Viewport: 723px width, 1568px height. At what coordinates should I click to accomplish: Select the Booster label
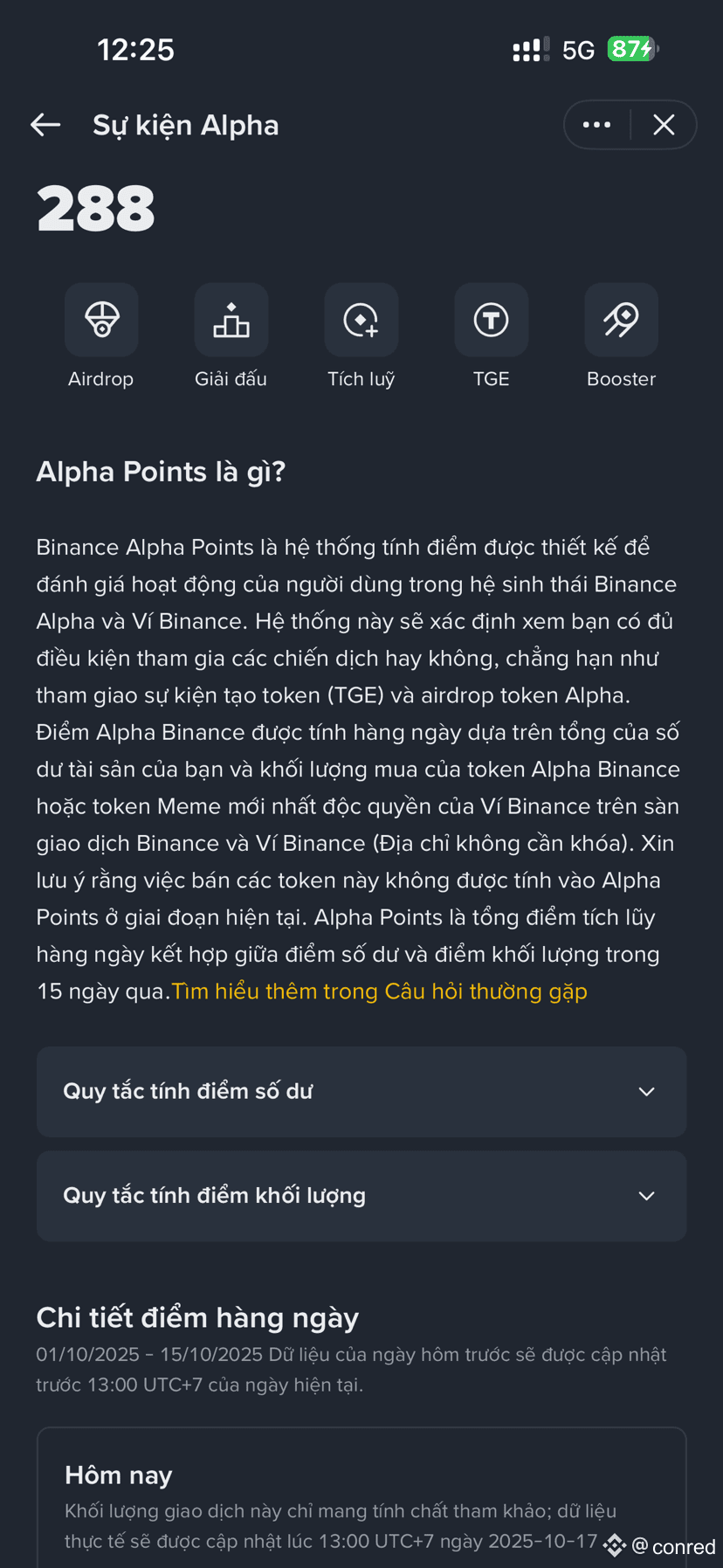[x=622, y=379]
